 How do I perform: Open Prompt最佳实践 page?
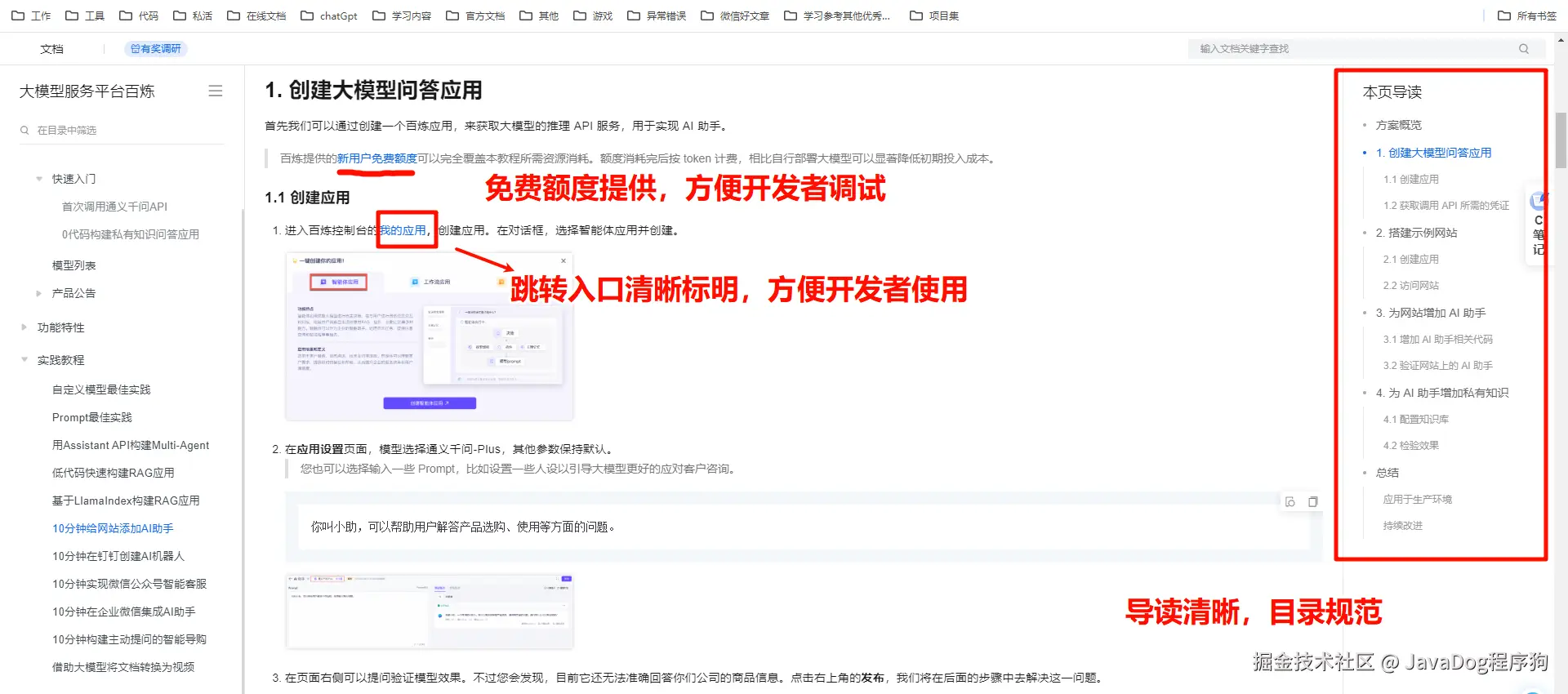click(91, 417)
